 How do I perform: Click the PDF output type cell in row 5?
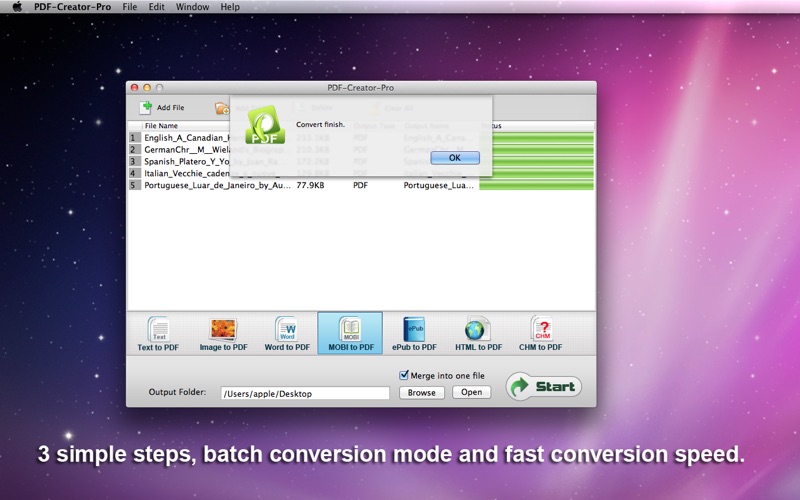click(x=360, y=185)
